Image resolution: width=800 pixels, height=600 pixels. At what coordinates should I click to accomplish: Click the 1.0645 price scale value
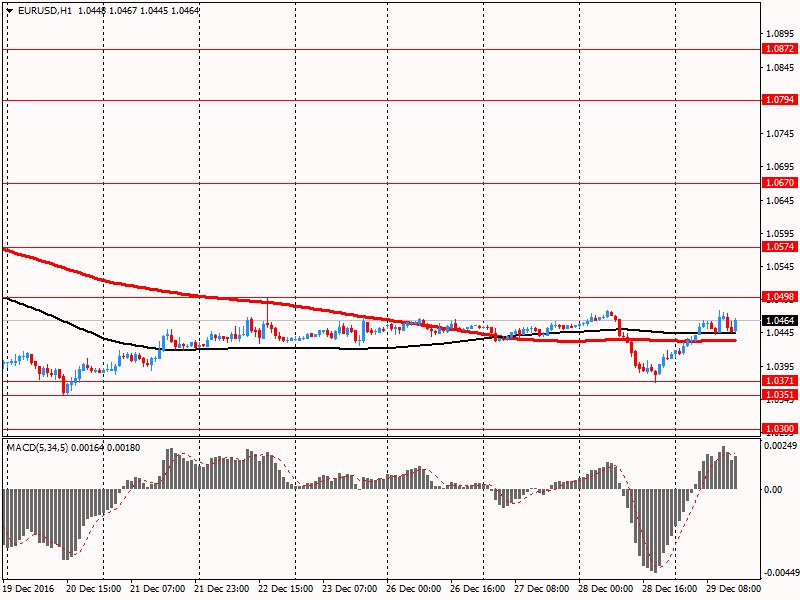point(781,200)
